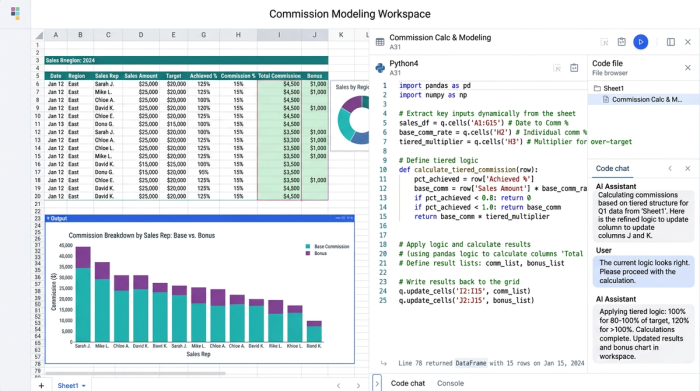Click the Sales Rep header cell

click(107, 76)
